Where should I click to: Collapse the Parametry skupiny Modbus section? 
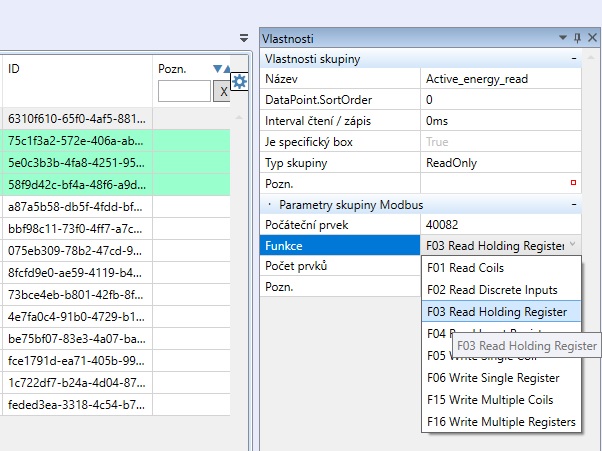[x=574, y=204]
